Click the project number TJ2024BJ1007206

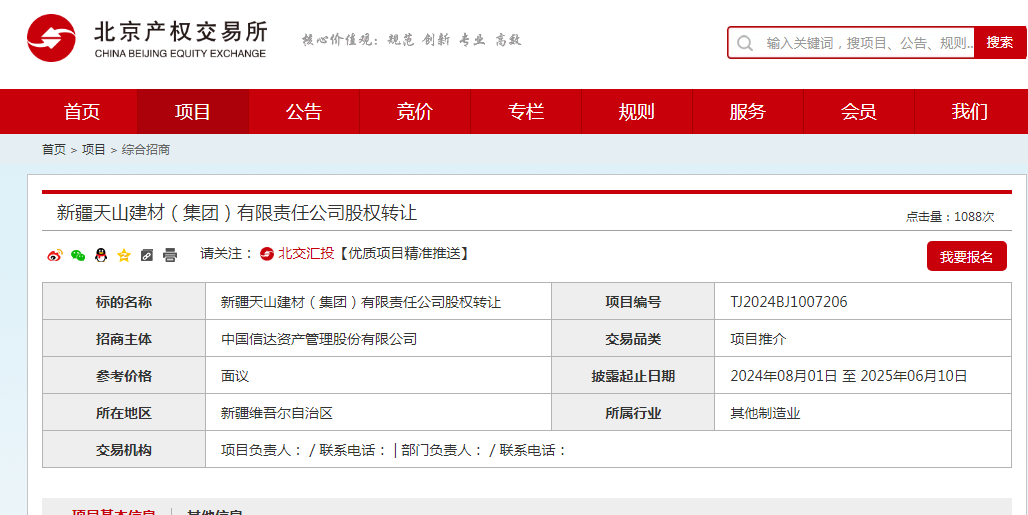point(789,302)
